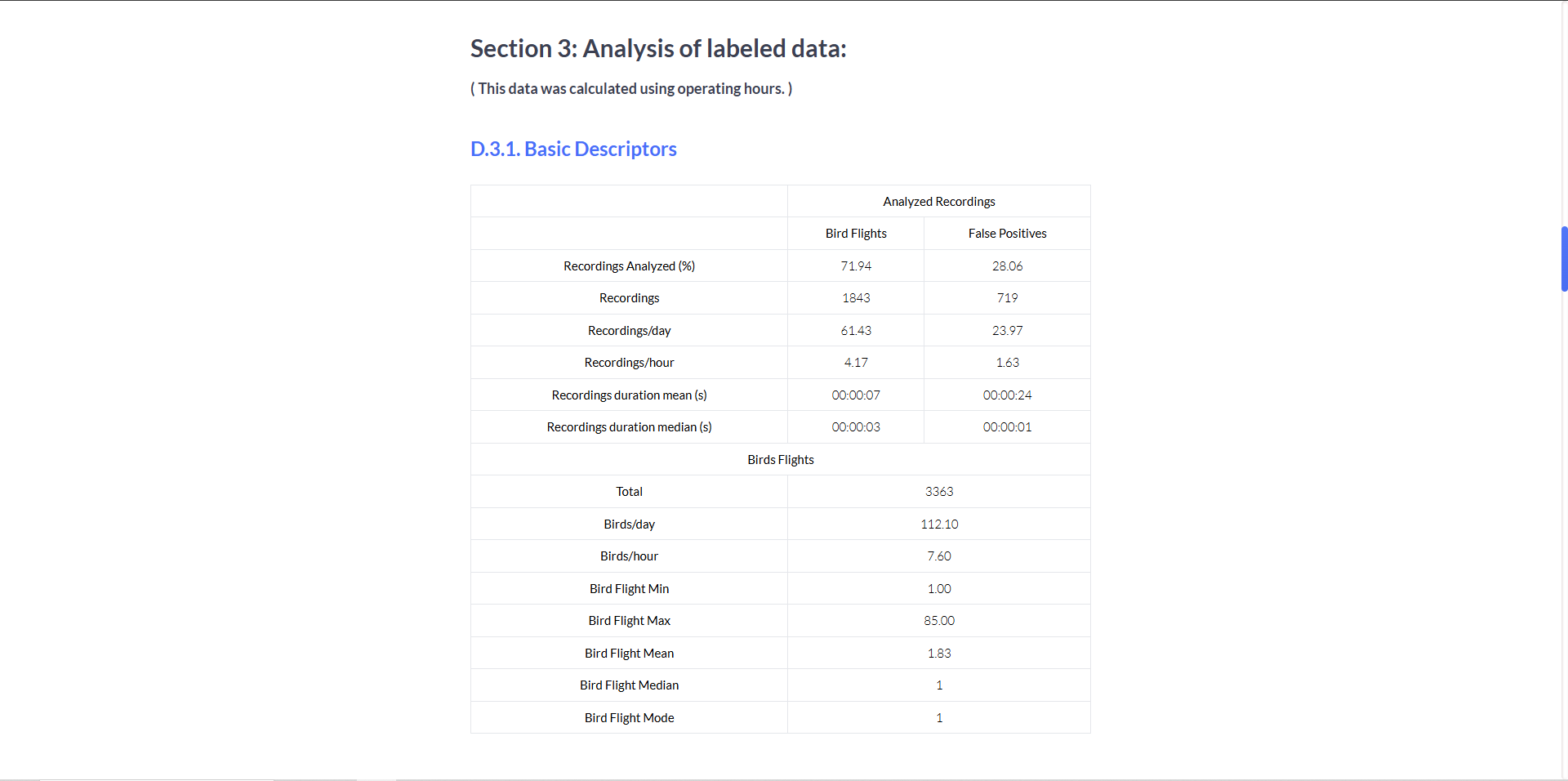Select the Analyzed Recordings table header
This screenshot has height=781, width=1568.
[x=938, y=202]
